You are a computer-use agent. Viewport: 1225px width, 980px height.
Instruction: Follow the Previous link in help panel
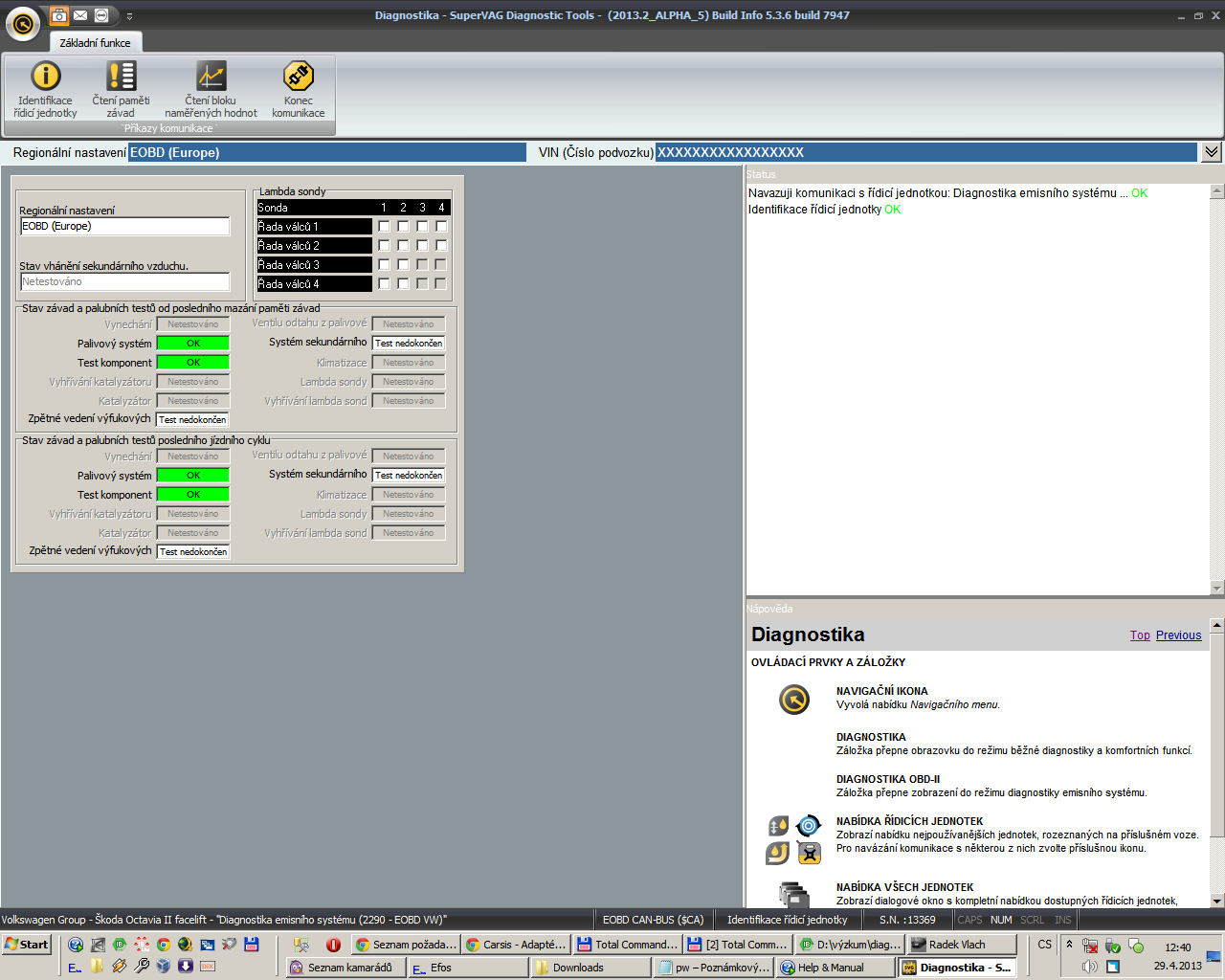click(1178, 635)
